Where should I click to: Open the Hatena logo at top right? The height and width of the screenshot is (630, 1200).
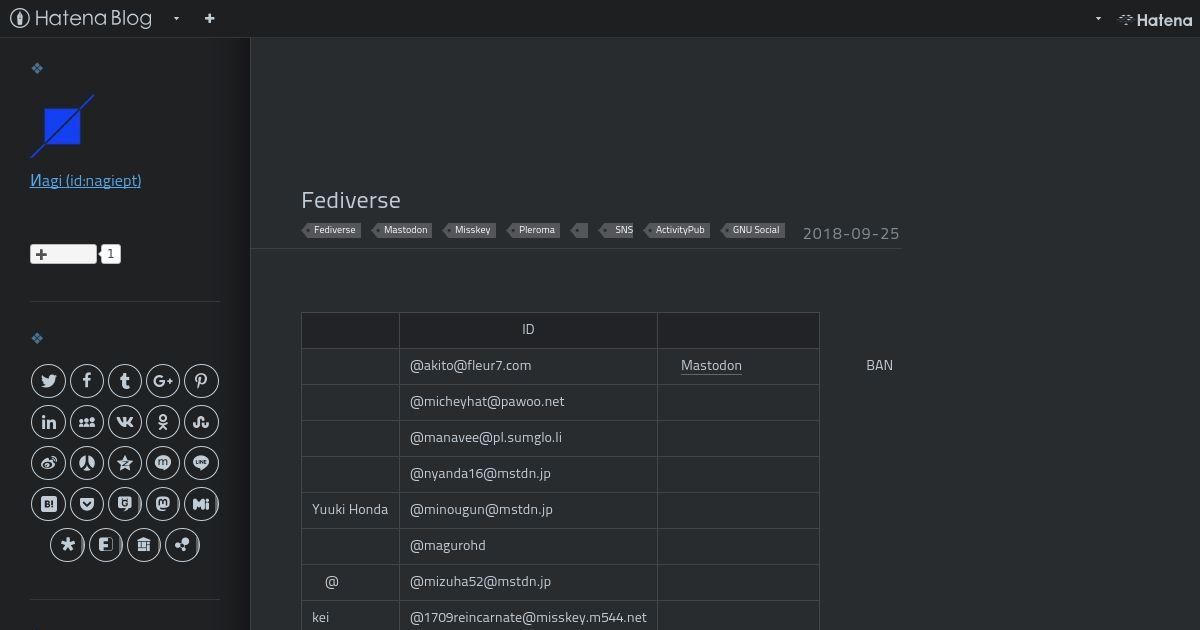click(x=1155, y=19)
